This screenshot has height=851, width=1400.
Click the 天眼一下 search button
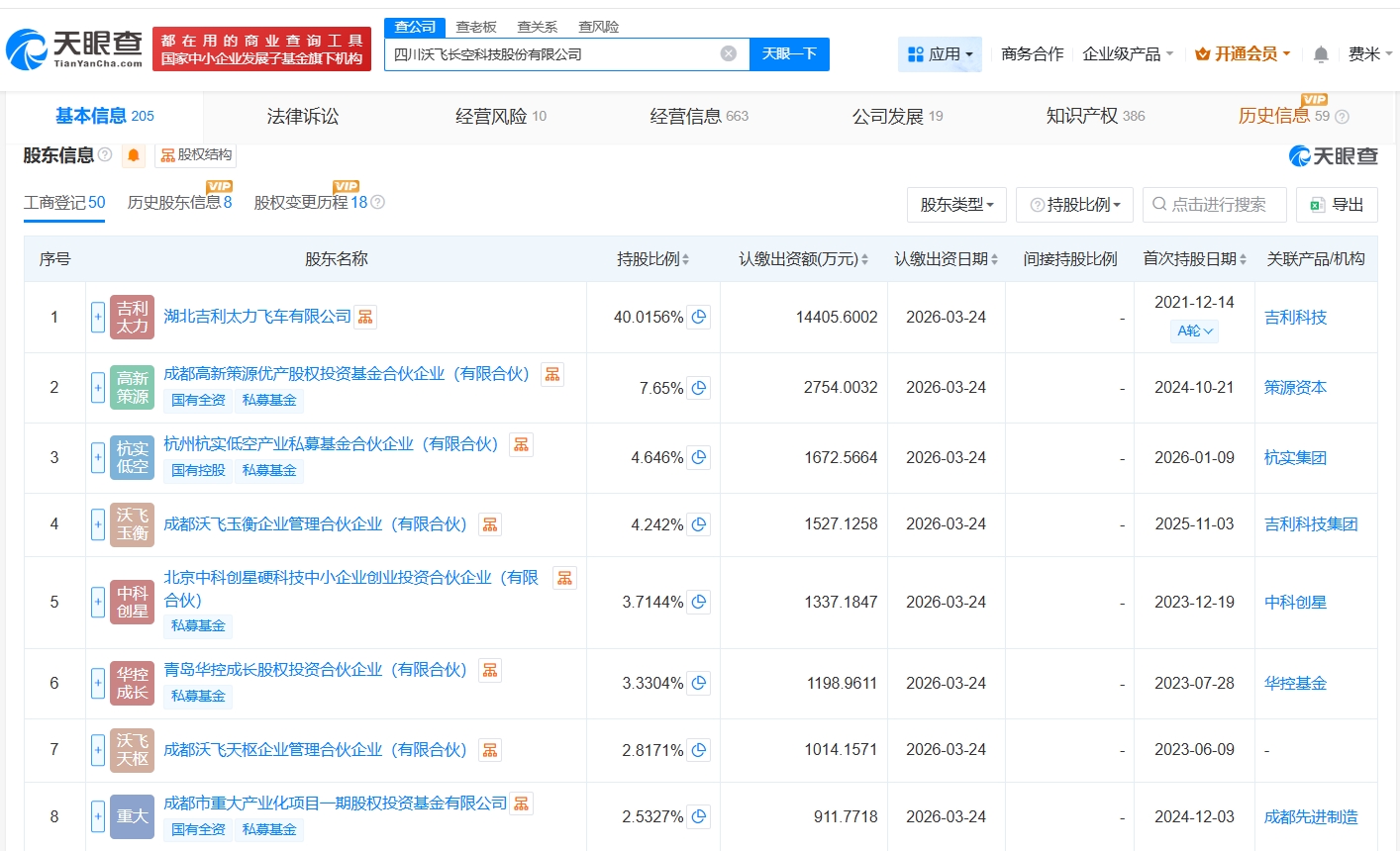pos(789,53)
